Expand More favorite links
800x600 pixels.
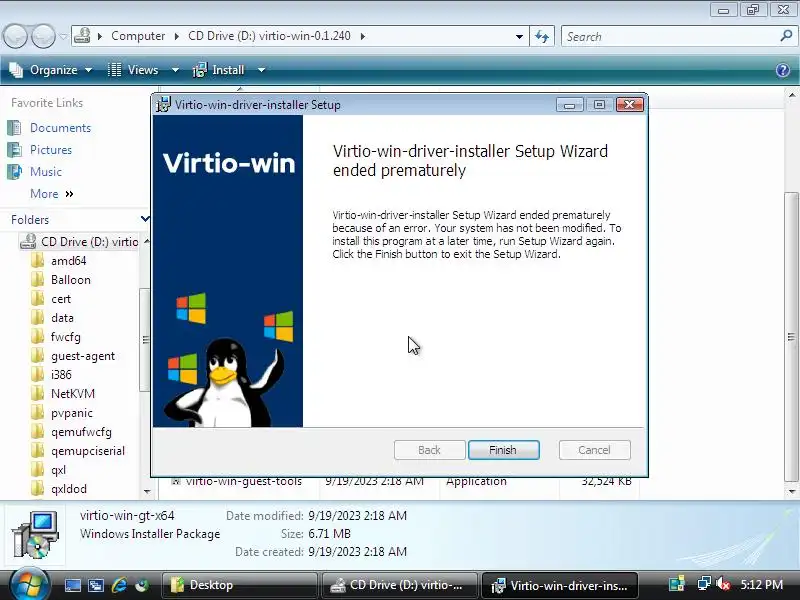pyautogui.click(x=52, y=194)
